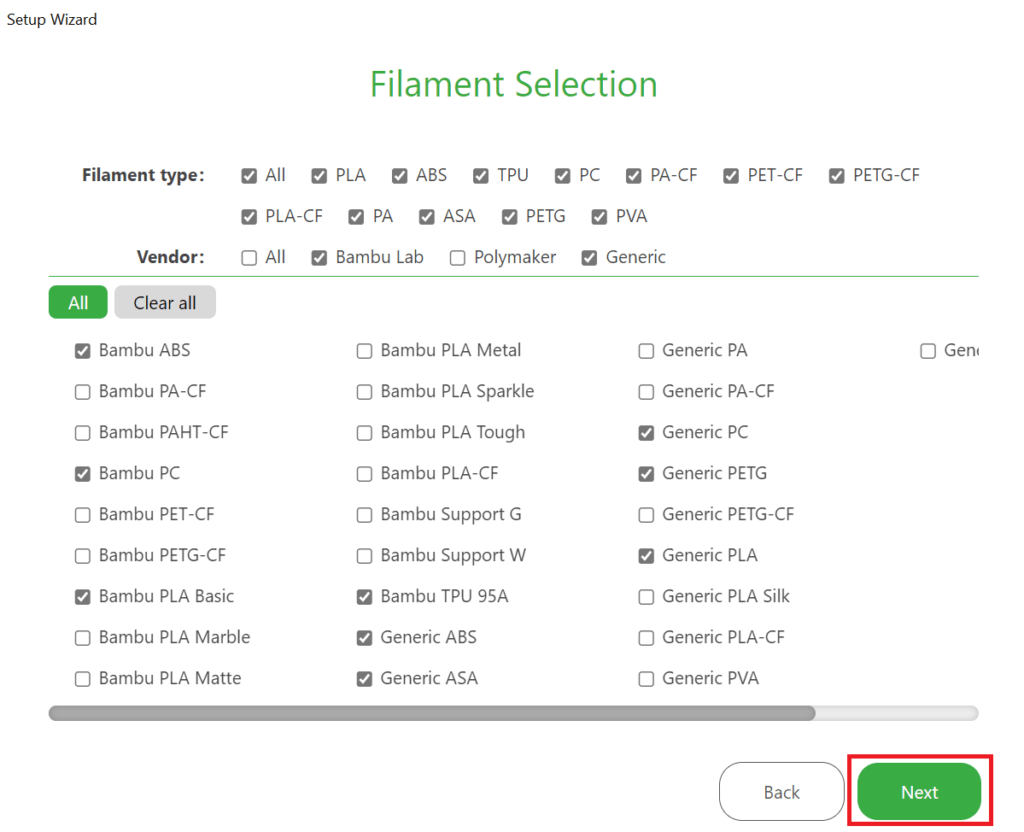Screen dimensions: 1024x832
Task: Deselect Bambu PLA Basic filament
Action: point(82,597)
